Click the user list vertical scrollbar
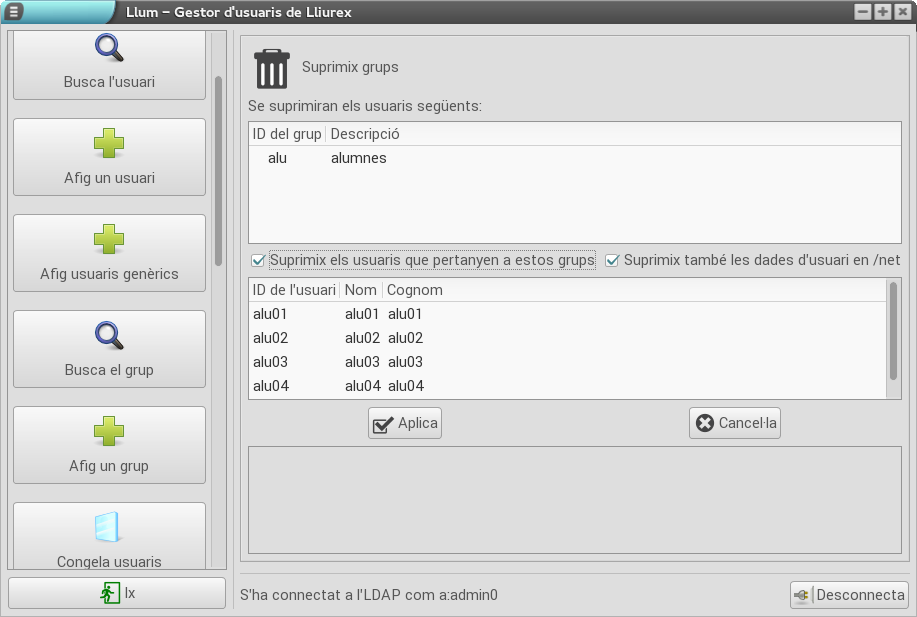The image size is (917, 617). point(894,330)
